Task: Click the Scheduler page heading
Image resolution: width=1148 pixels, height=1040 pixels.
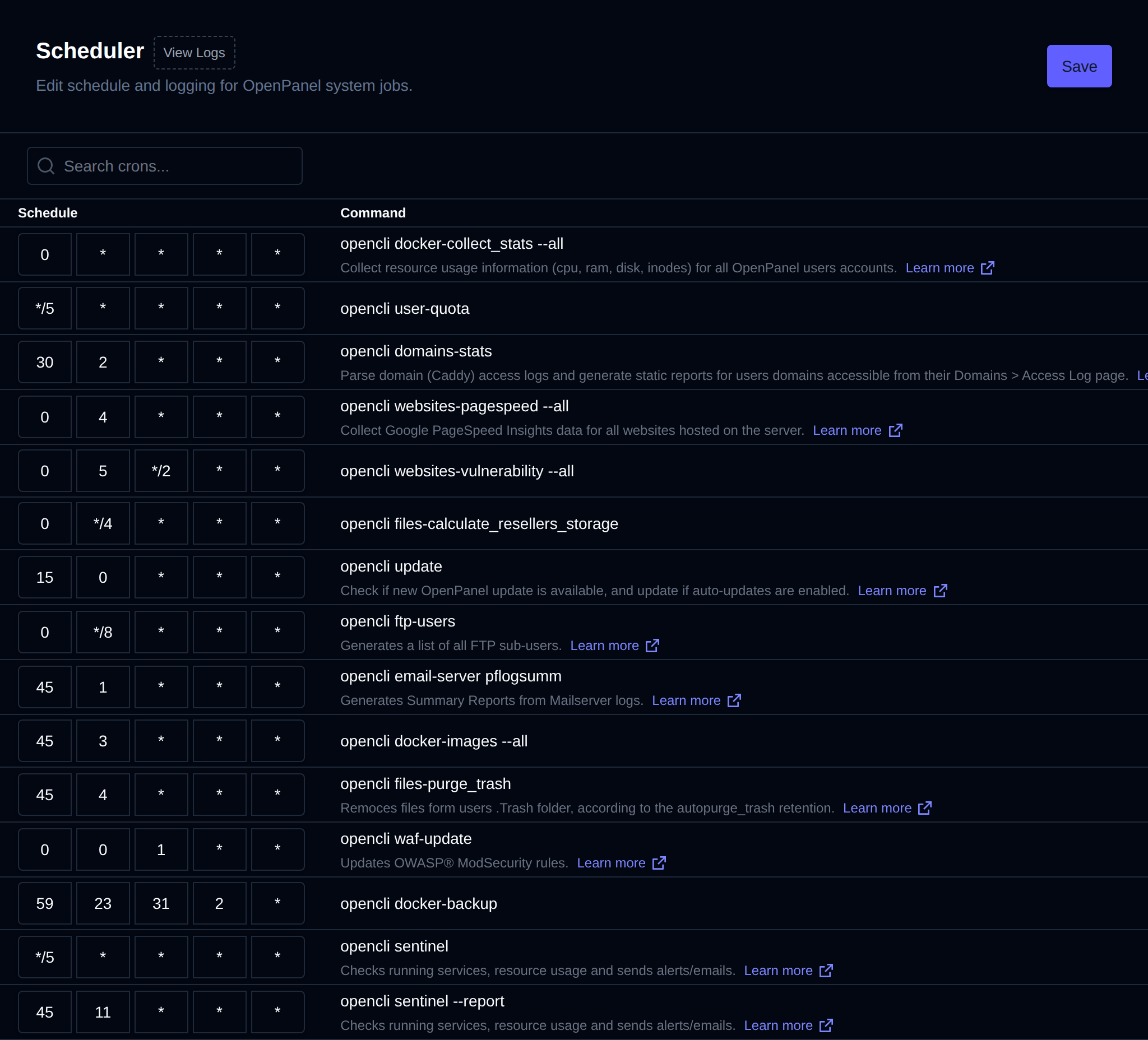Action: tap(90, 51)
